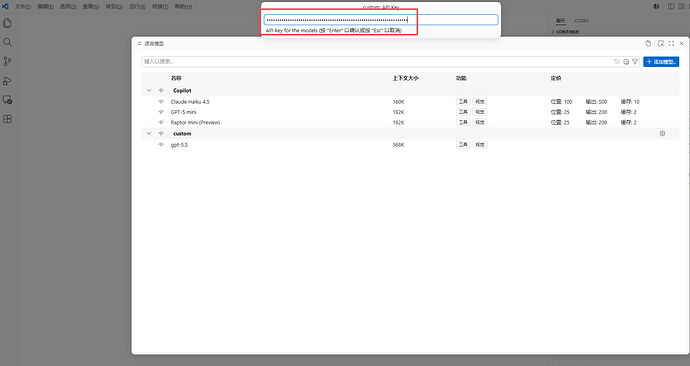
Task: Click the "缓存: 10" pricing value
Action: [630, 102]
